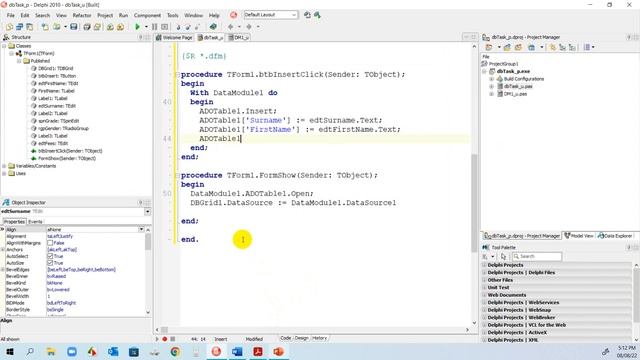Click the yellow sun icon in Project Manager
Screen dimensions: 640x360
coord(552,47)
